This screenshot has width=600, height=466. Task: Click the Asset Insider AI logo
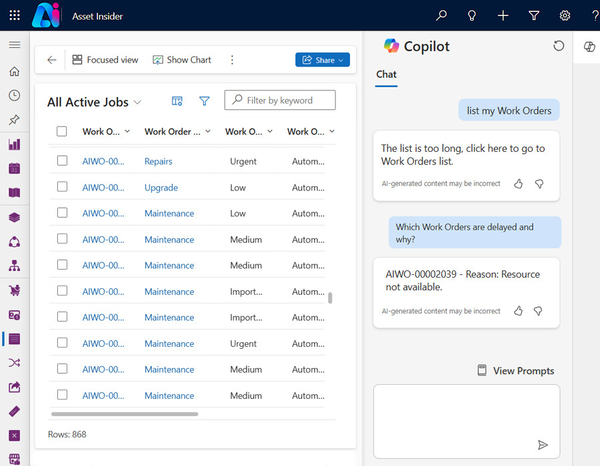pos(46,15)
